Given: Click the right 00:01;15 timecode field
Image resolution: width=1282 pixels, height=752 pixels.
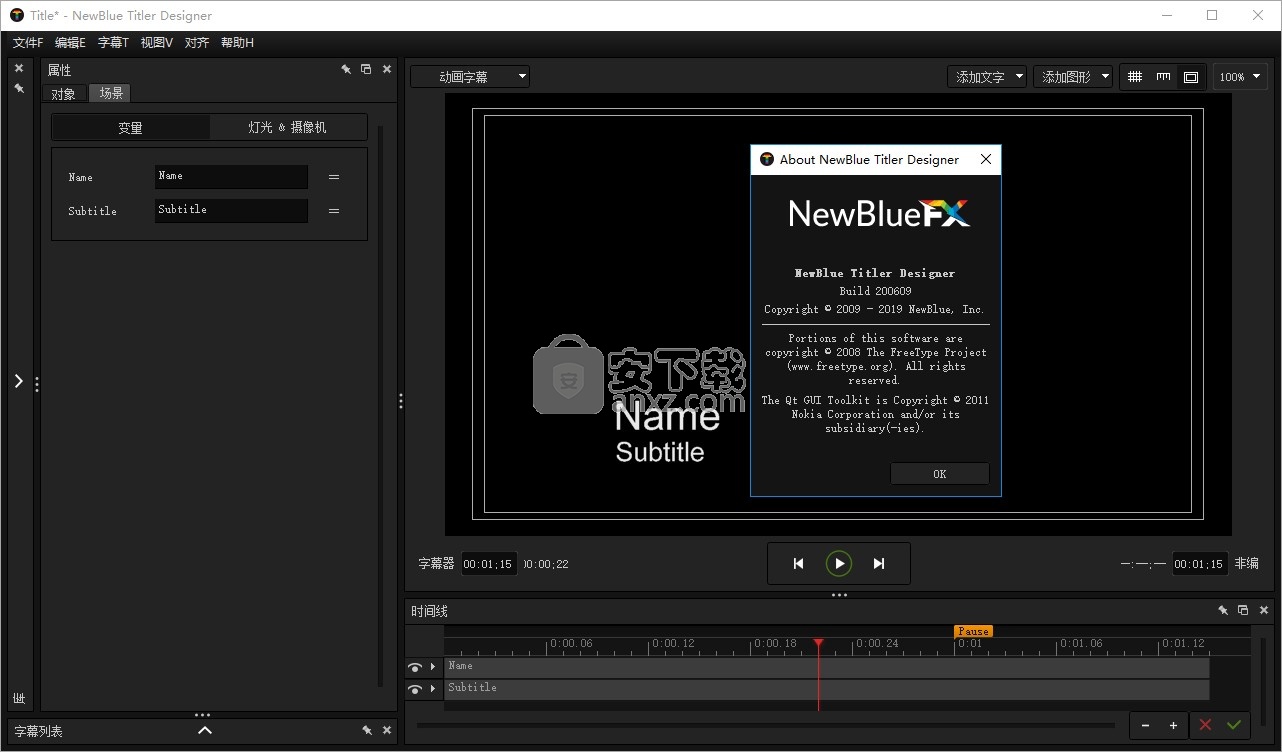Looking at the screenshot, I should click(1200, 564).
